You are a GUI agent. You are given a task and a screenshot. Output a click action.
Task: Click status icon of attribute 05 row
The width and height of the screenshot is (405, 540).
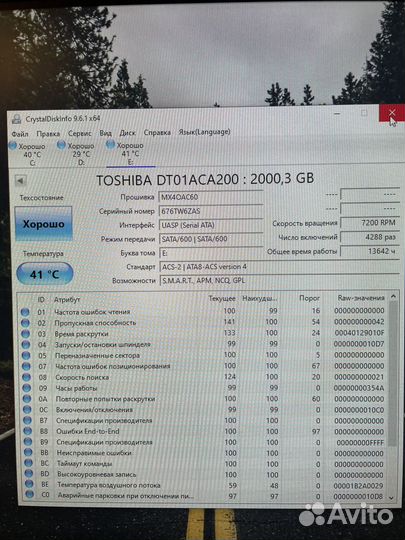coord(26,355)
